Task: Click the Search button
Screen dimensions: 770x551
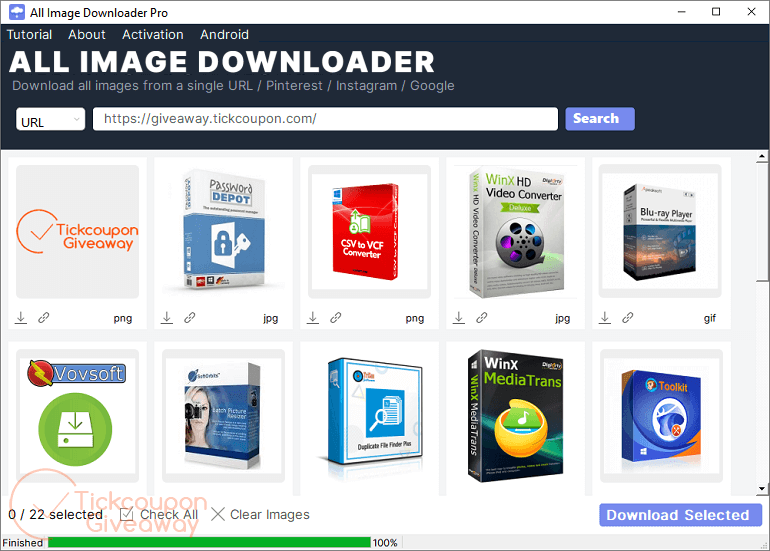Action: coord(600,119)
